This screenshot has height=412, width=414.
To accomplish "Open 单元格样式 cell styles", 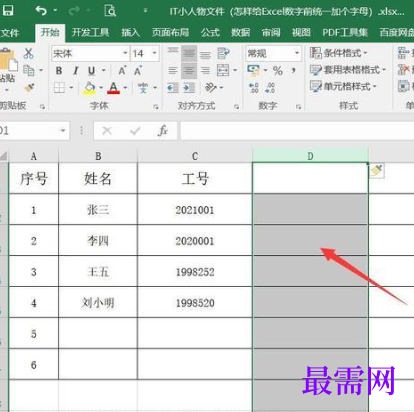I will (343, 87).
